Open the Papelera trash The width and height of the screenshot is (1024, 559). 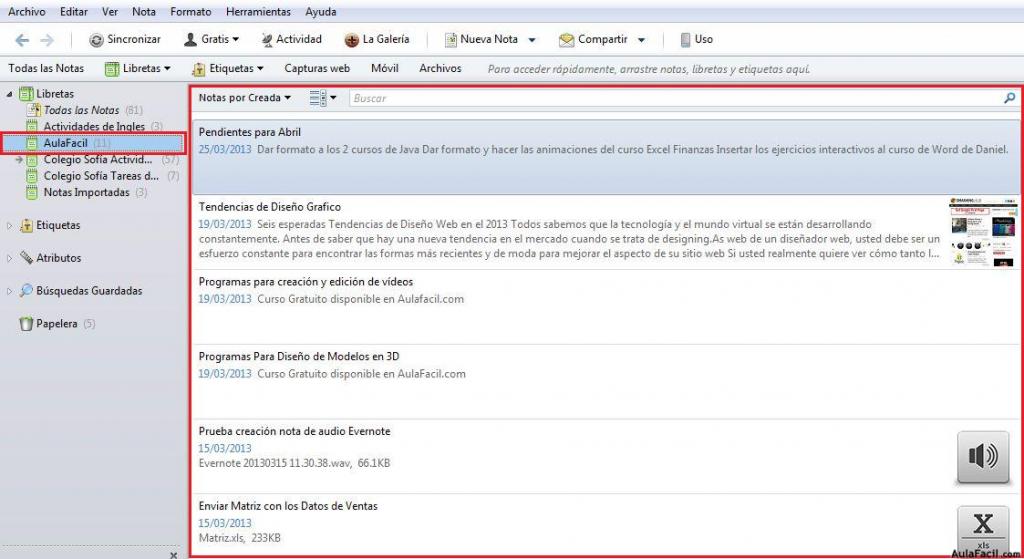[57, 324]
